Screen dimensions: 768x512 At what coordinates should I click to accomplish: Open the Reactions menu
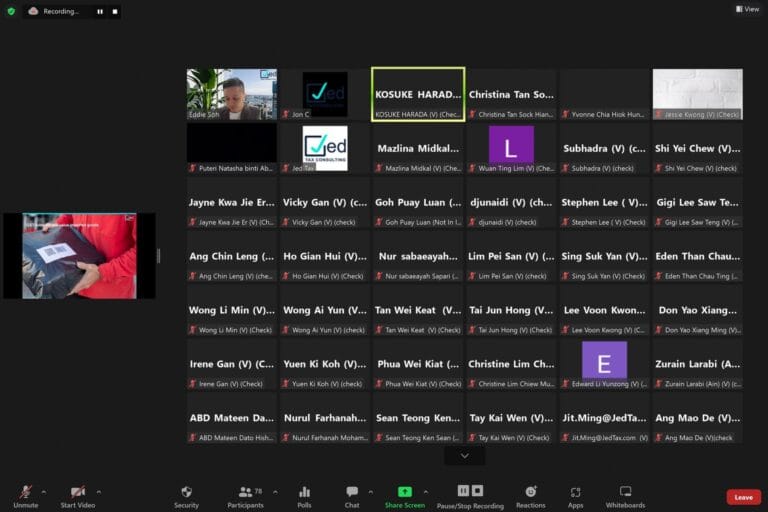530,496
